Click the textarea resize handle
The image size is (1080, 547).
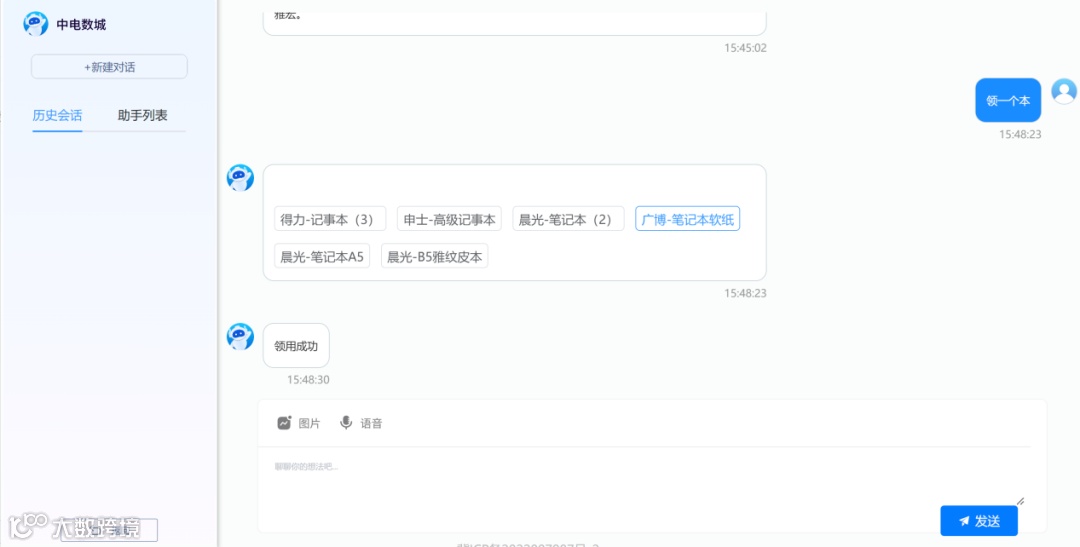[x=1020, y=502]
